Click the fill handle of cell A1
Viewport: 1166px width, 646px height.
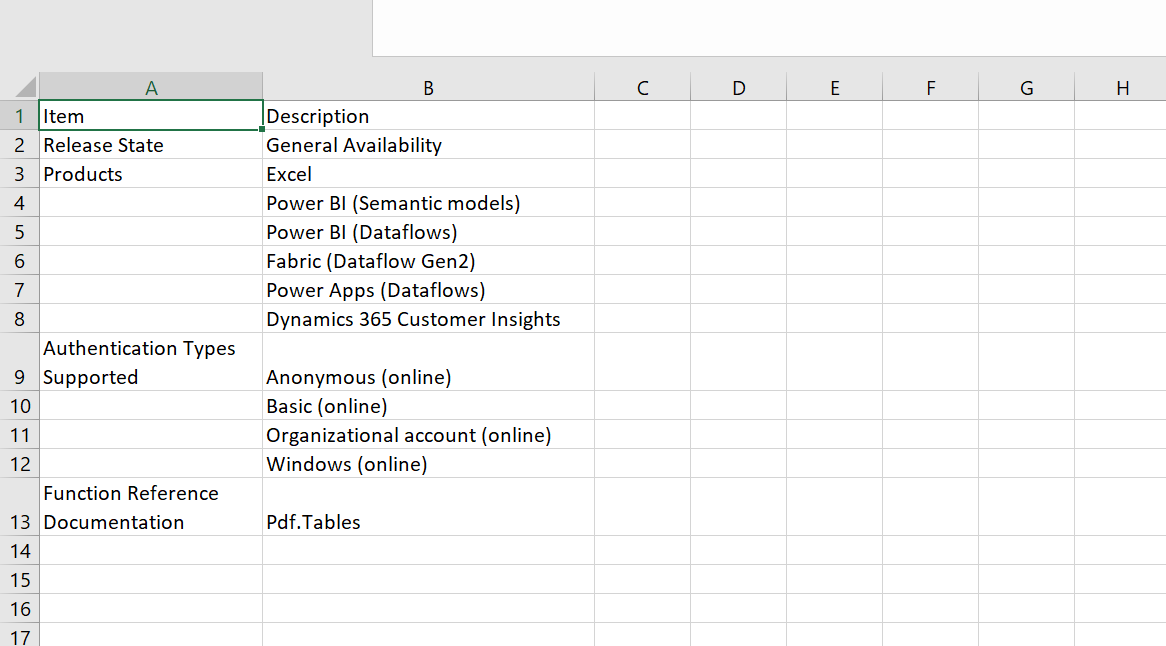[x=262, y=129]
